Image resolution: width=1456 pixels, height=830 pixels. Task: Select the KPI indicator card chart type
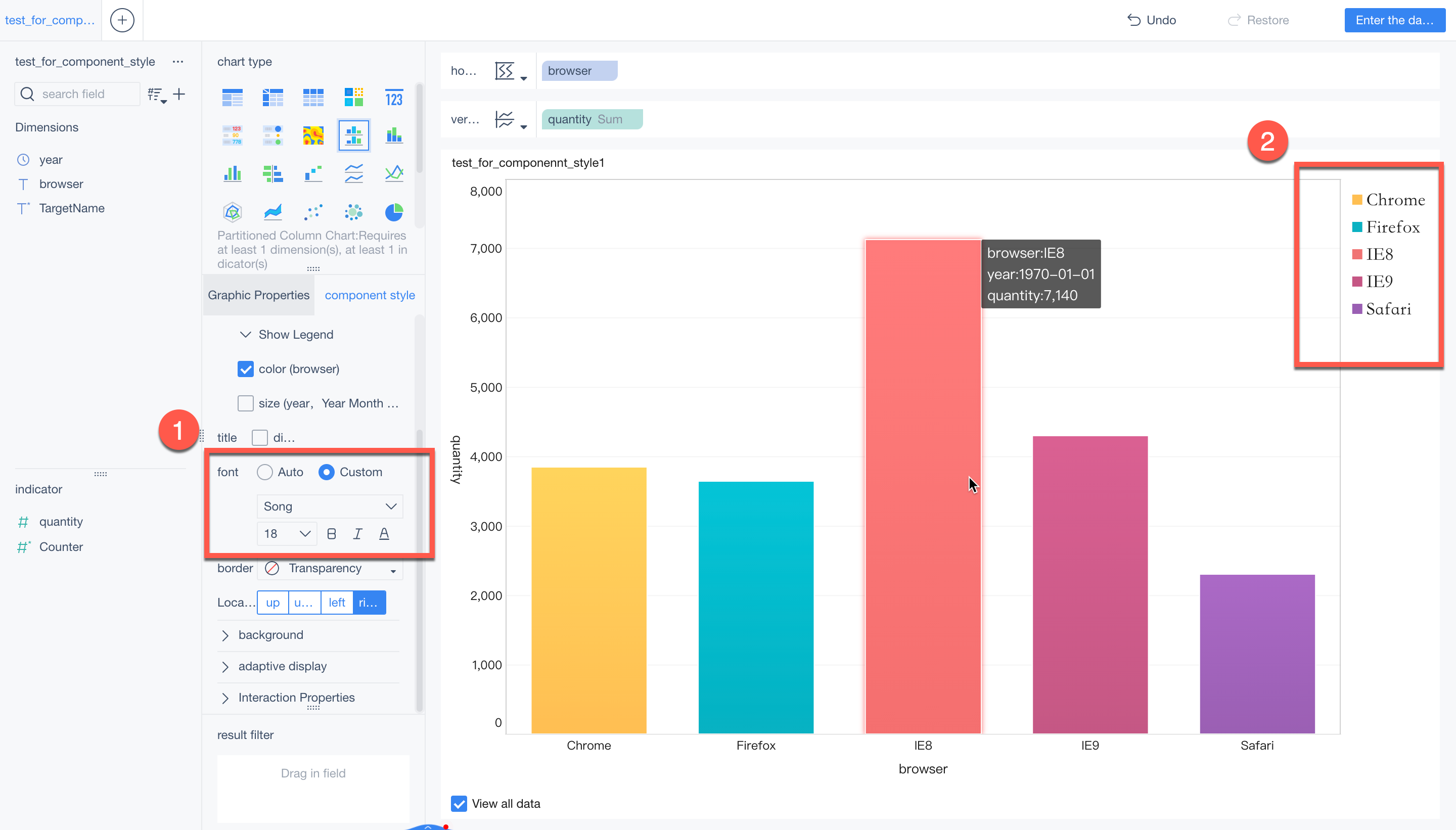394,98
